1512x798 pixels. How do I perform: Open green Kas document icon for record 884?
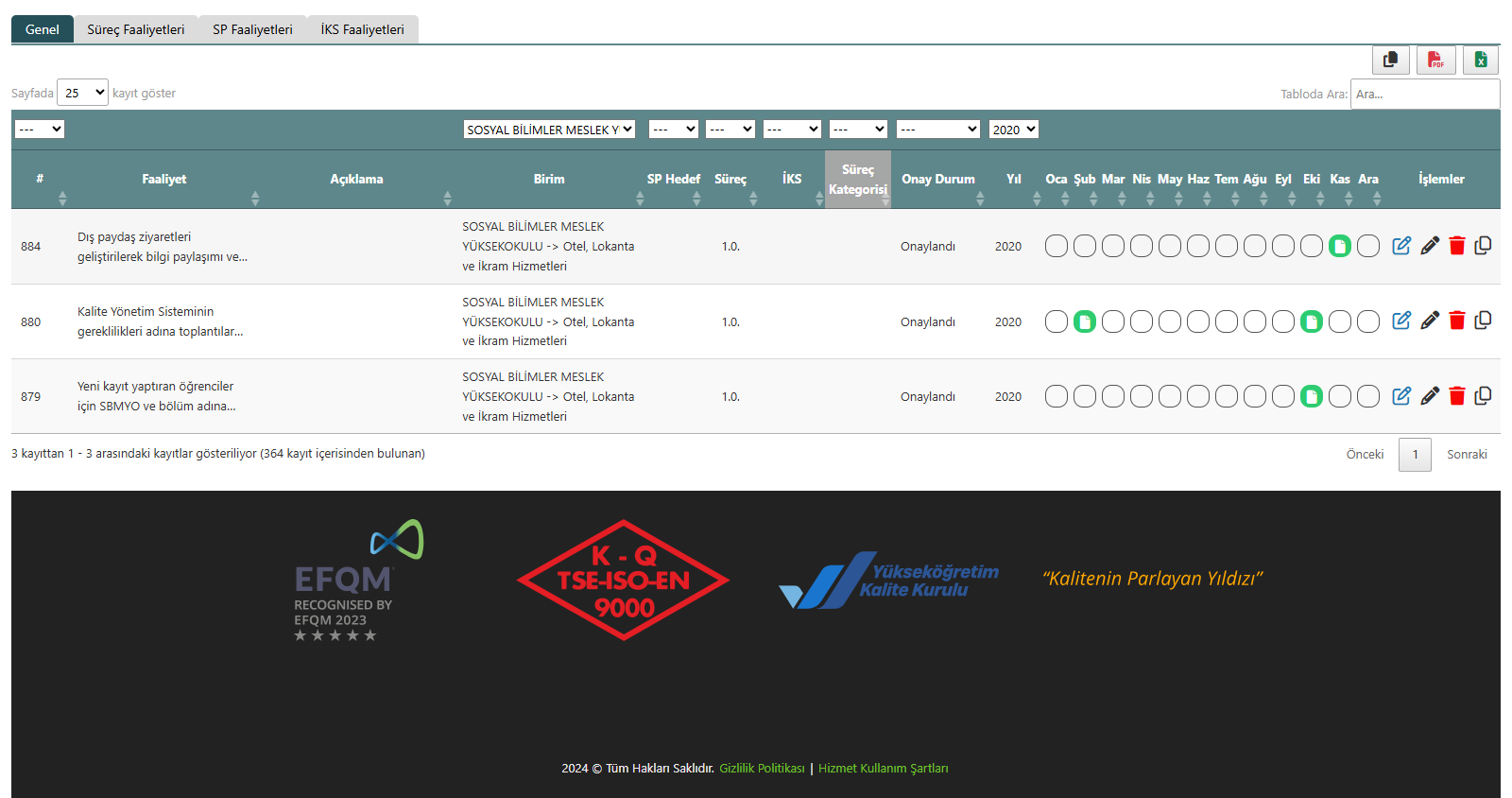coord(1340,247)
